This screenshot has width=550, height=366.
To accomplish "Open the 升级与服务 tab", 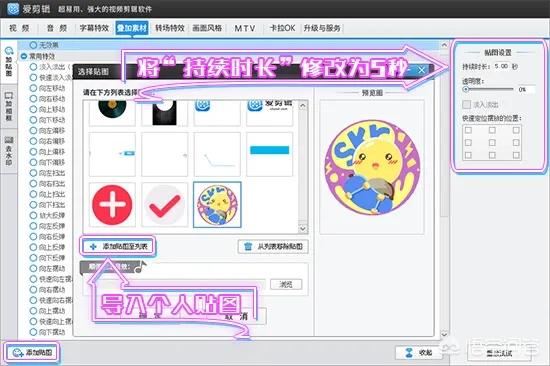I will 322,28.
